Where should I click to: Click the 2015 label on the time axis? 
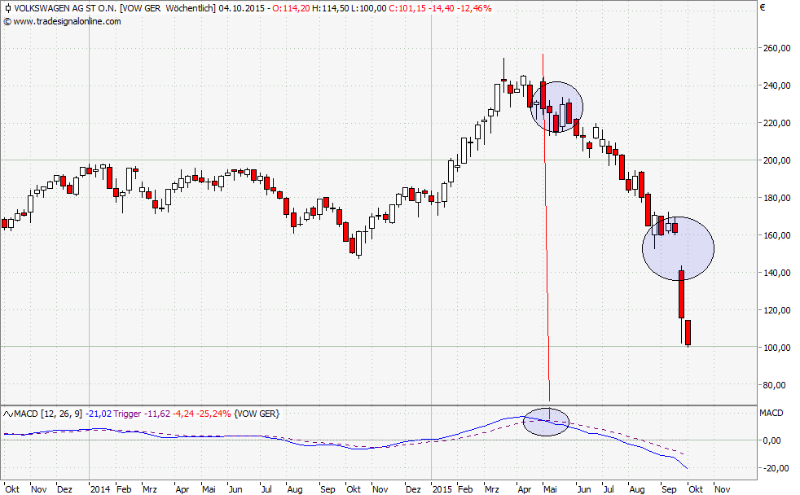pos(439,490)
